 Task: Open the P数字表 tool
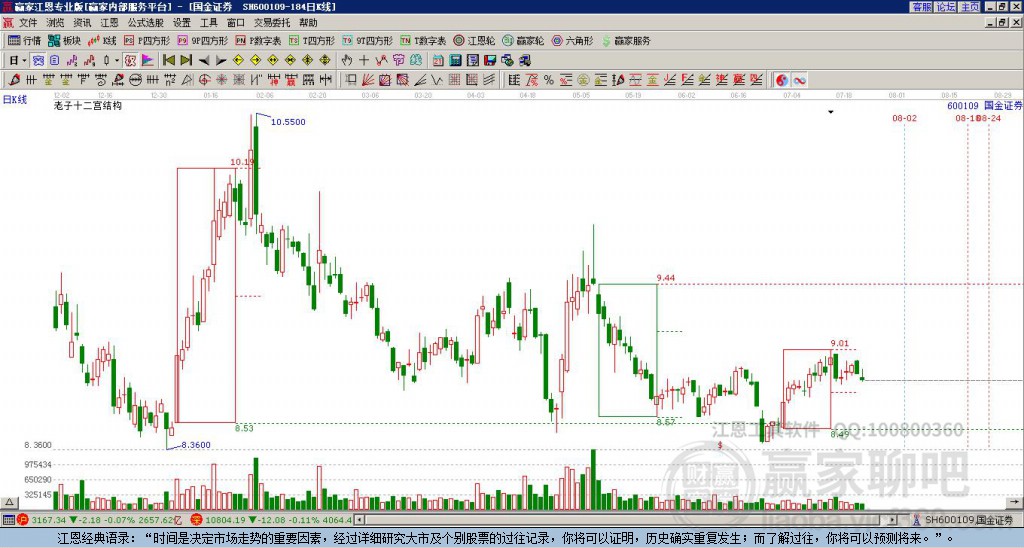(x=258, y=40)
